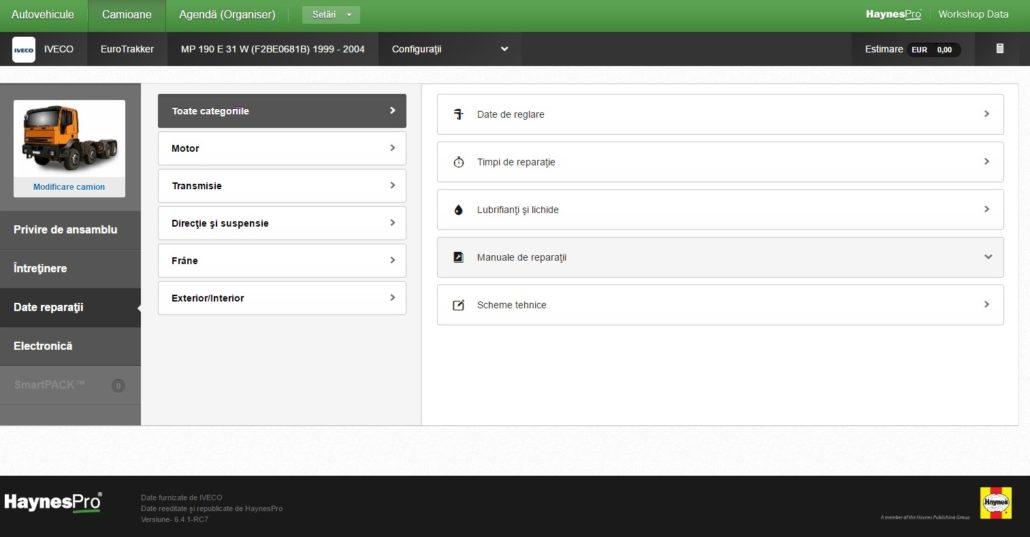Click the Transmisie category arrow
The width and height of the screenshot is (1030, 537).
coord(392,185)
